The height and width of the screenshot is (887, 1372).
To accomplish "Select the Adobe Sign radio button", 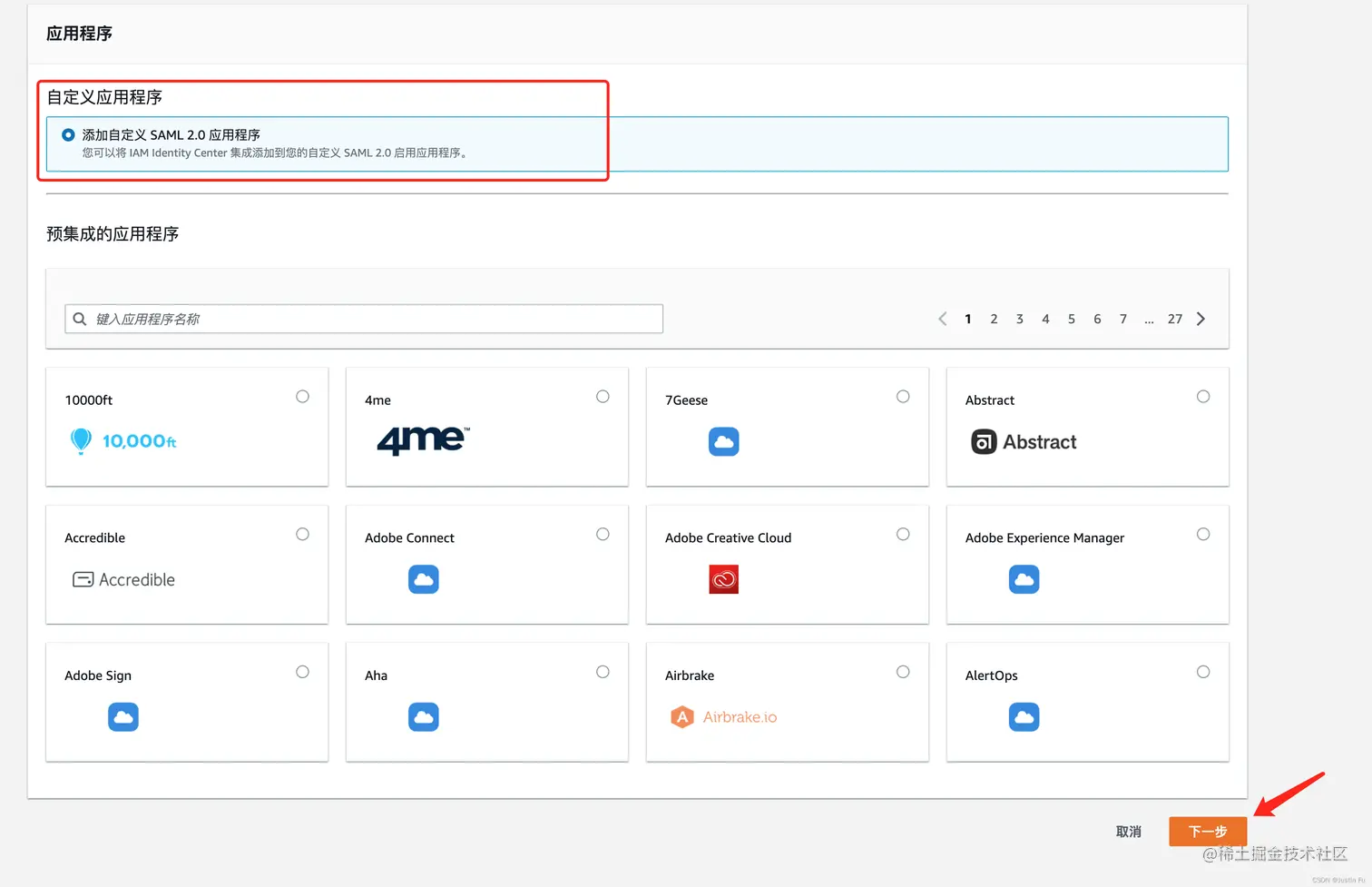I will click(302, 673).
